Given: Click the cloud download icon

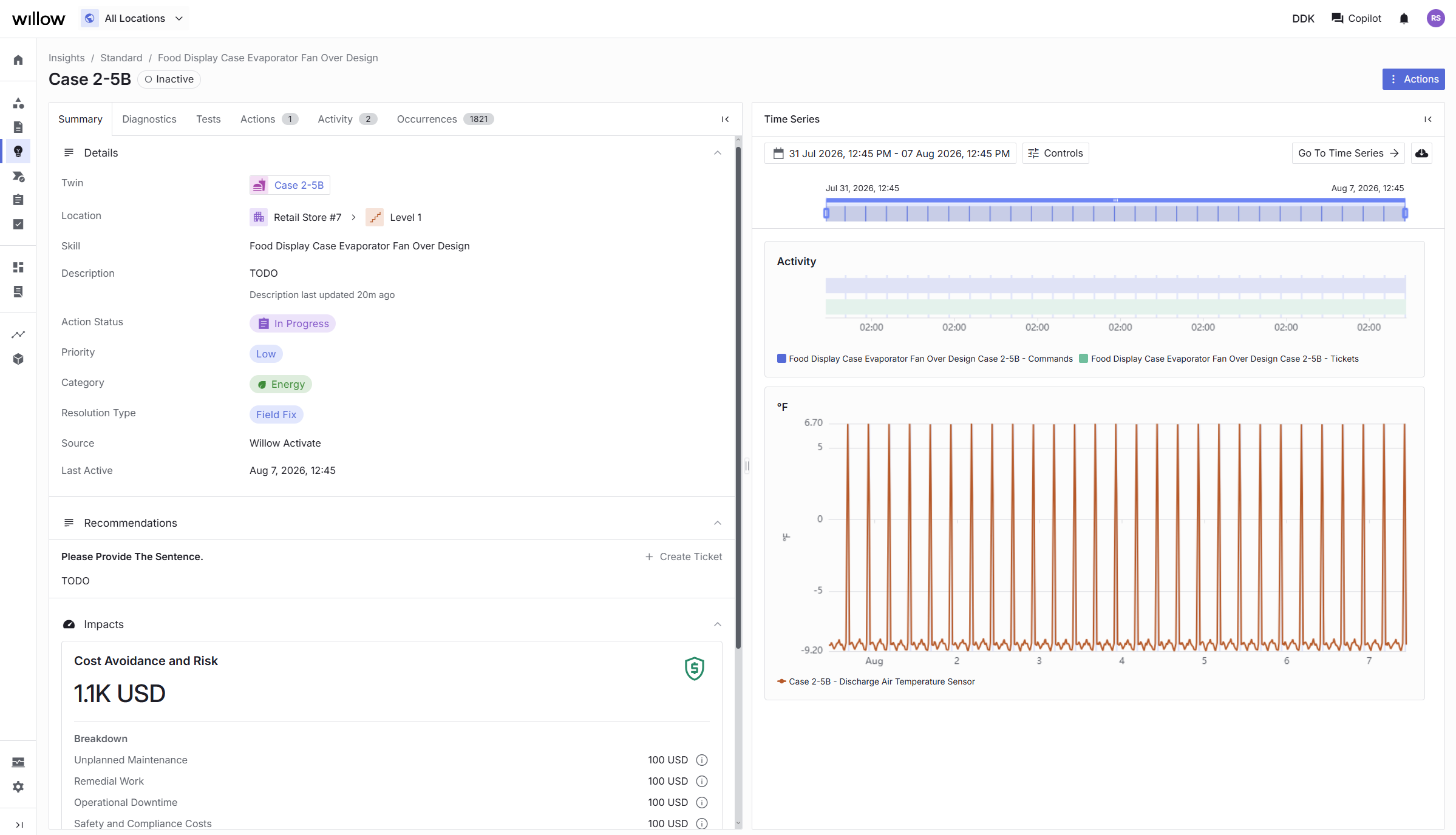Looking at the screenshot, I should point(1421,154).
